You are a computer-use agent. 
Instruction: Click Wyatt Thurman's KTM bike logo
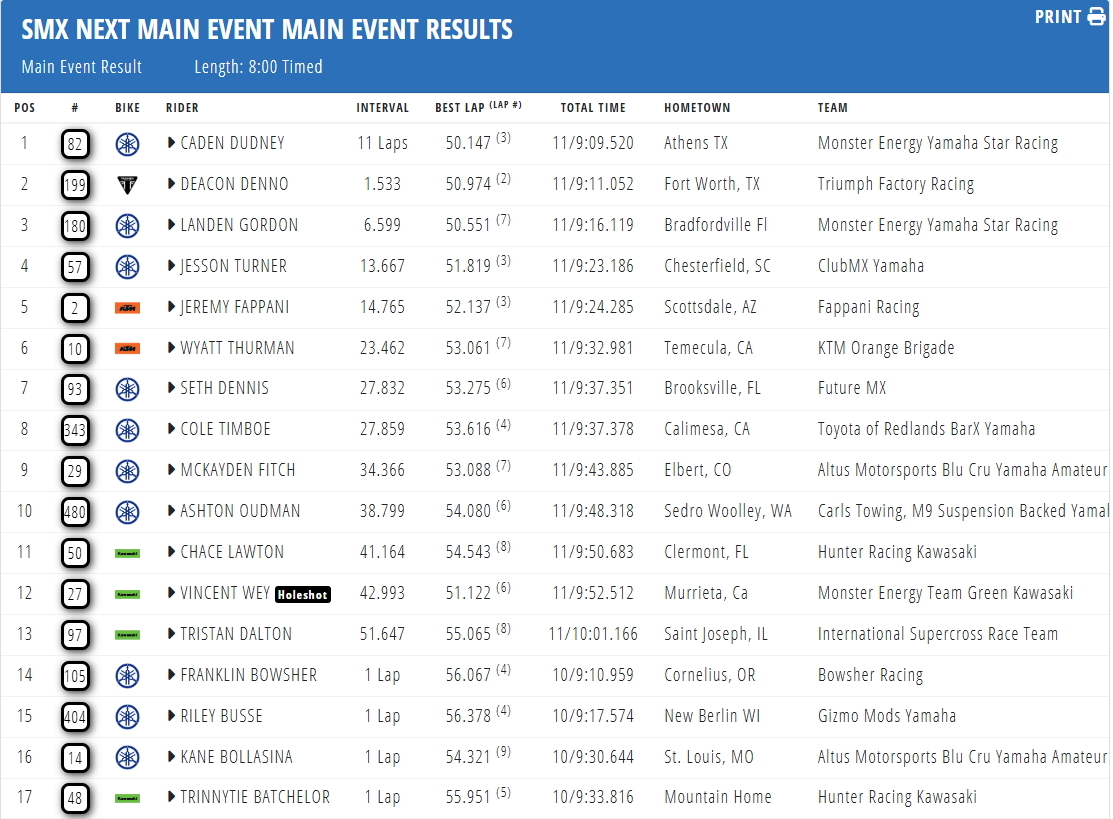tap(127, 348)
